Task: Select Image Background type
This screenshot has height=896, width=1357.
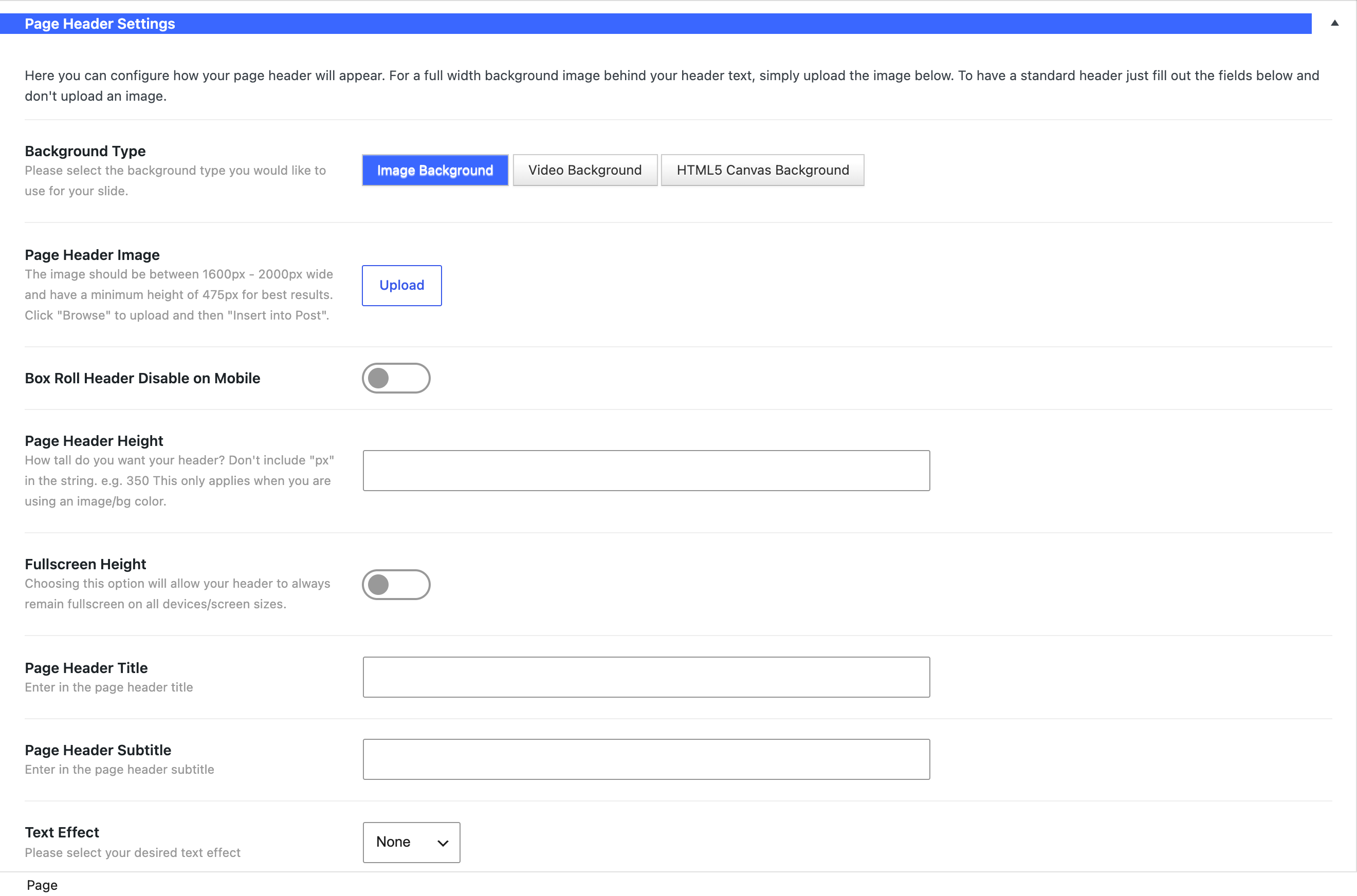Action: coord(435,170)
